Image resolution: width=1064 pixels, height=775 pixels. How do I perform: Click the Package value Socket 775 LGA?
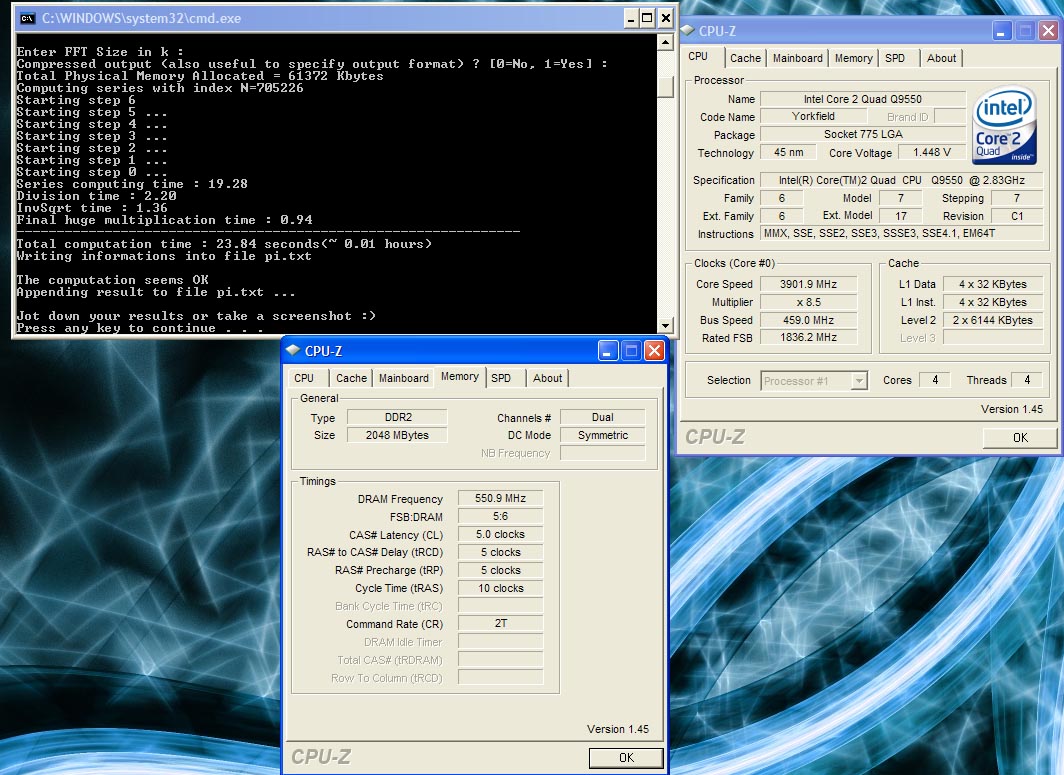point(862,134)
